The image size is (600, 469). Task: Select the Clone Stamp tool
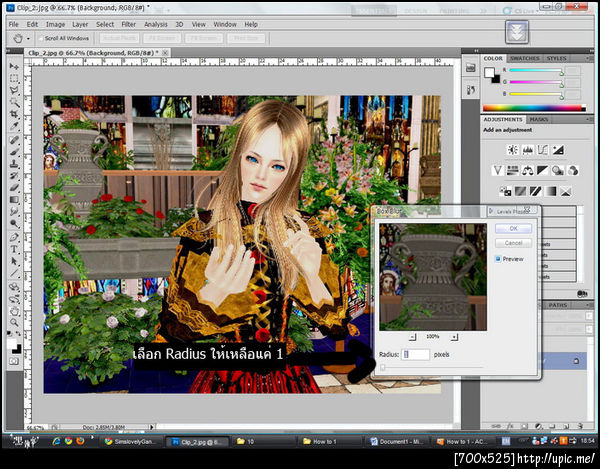(x=14, y=164)
